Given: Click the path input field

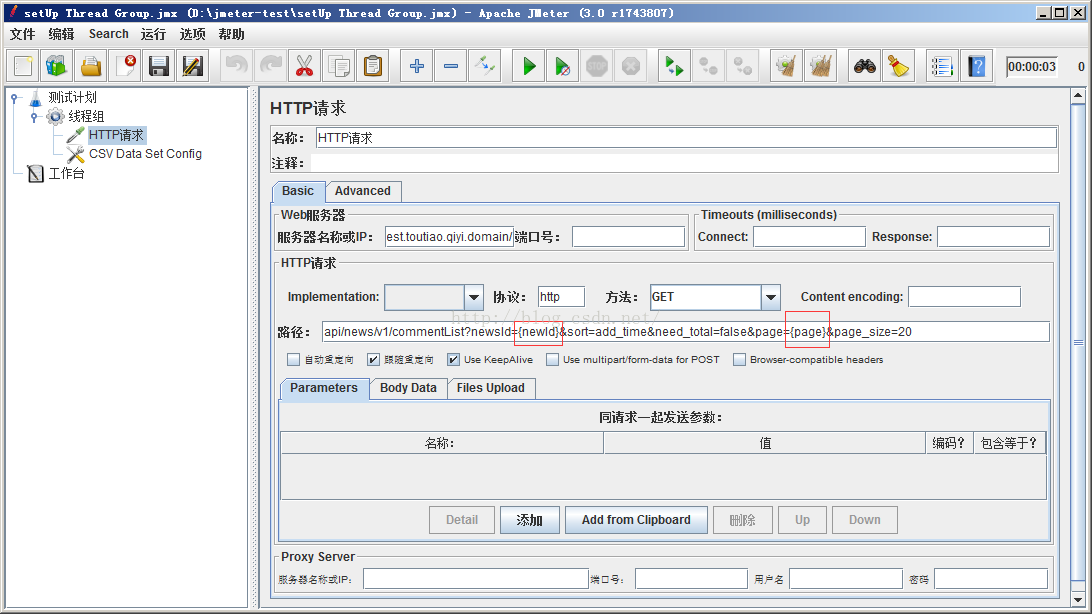Looking at the screenshot, I should point(685,332).
